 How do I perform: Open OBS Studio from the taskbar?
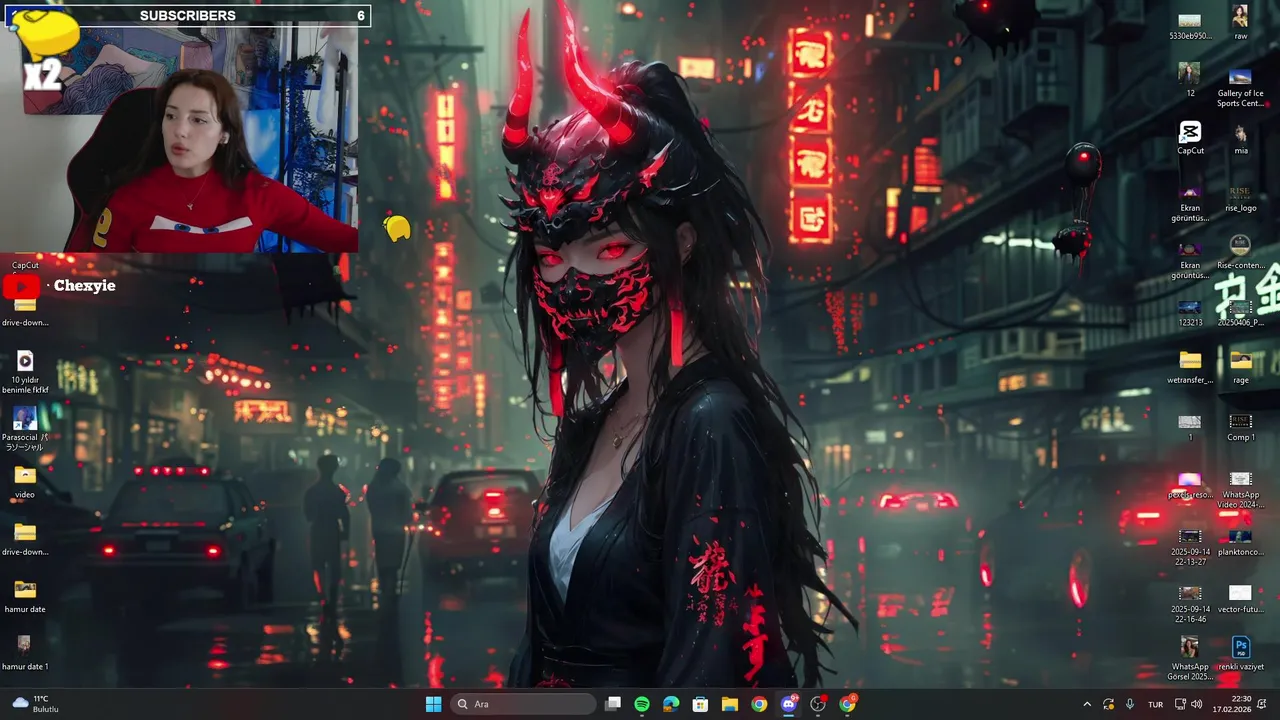(818, 704)
